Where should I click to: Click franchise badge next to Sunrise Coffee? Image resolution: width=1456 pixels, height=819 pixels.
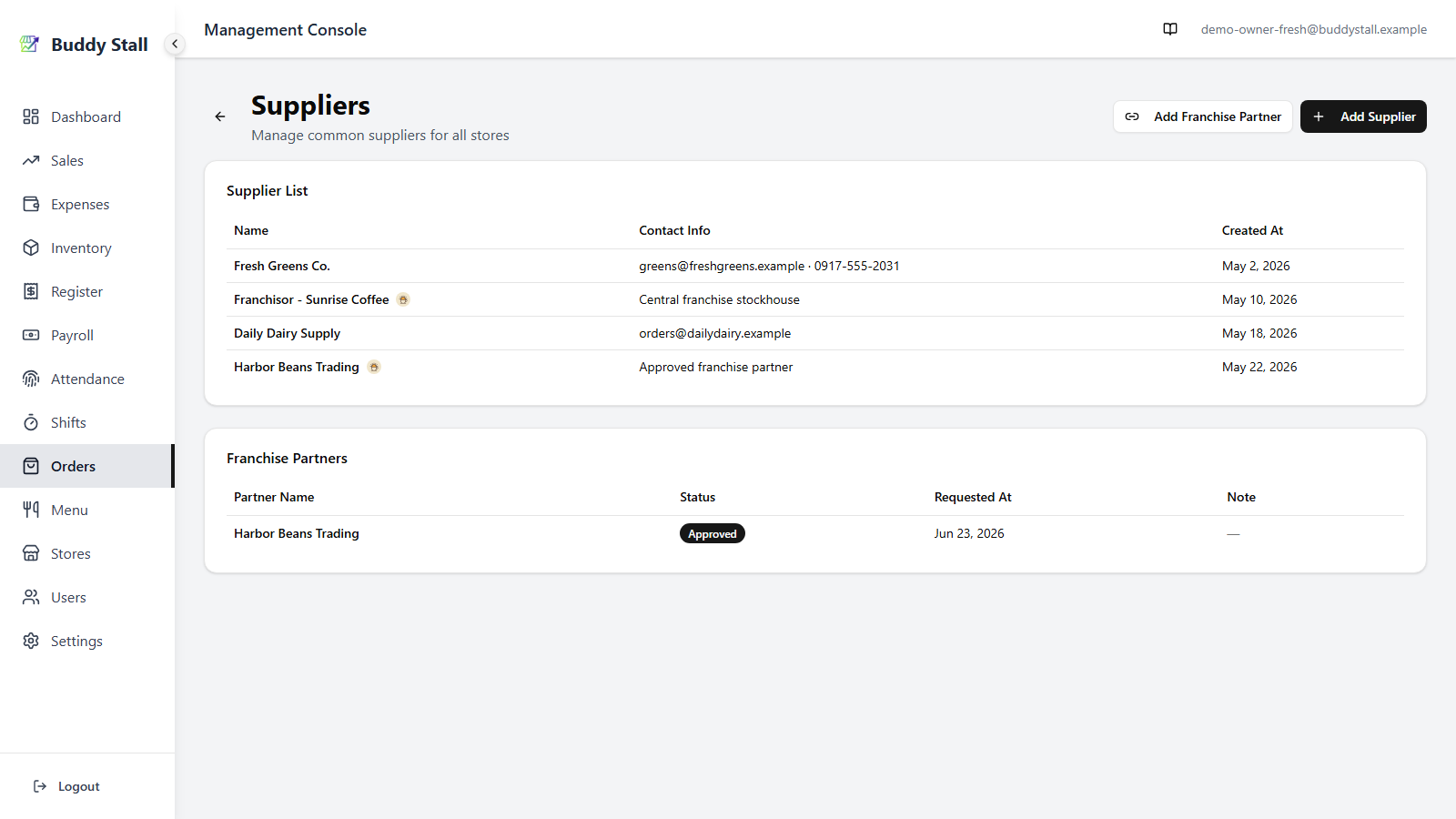click(x=403, y=299)
